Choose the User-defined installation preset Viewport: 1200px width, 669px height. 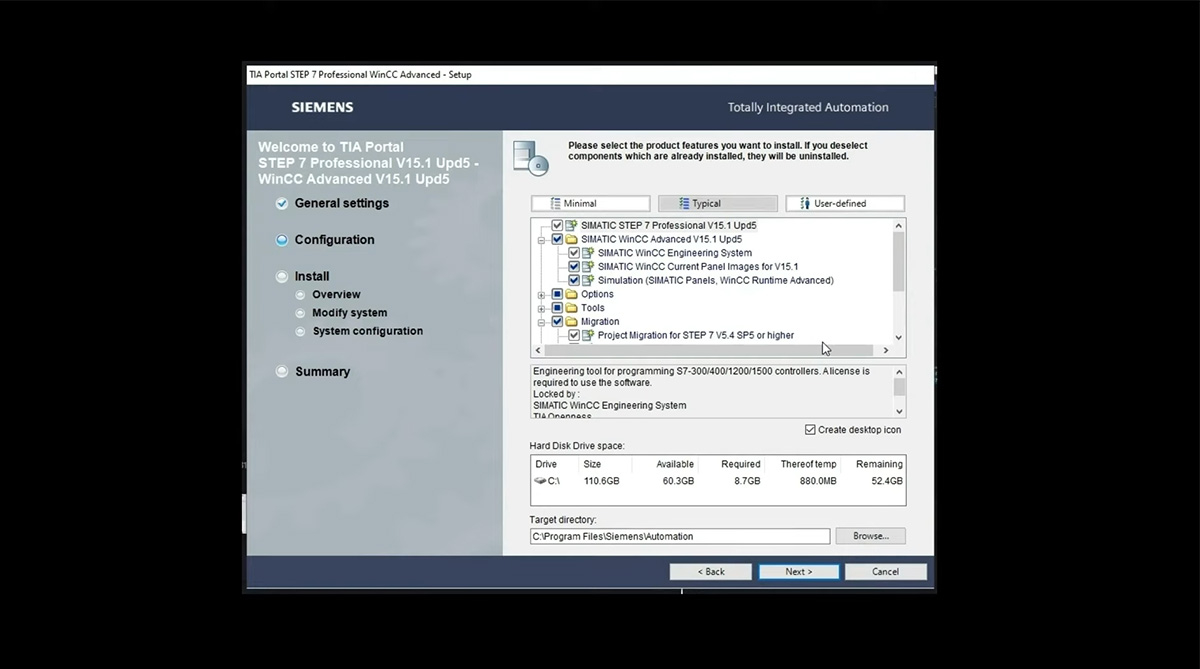point(845,204)
